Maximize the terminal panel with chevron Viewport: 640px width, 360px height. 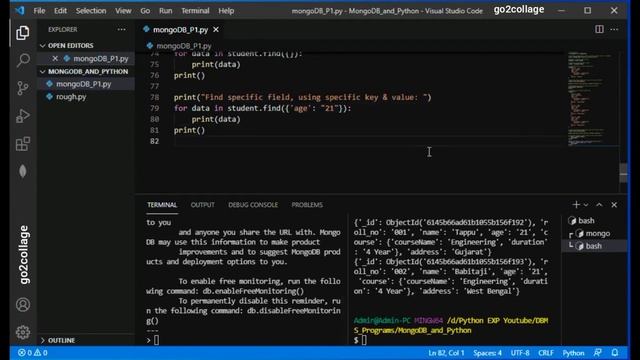coord(599,204)
